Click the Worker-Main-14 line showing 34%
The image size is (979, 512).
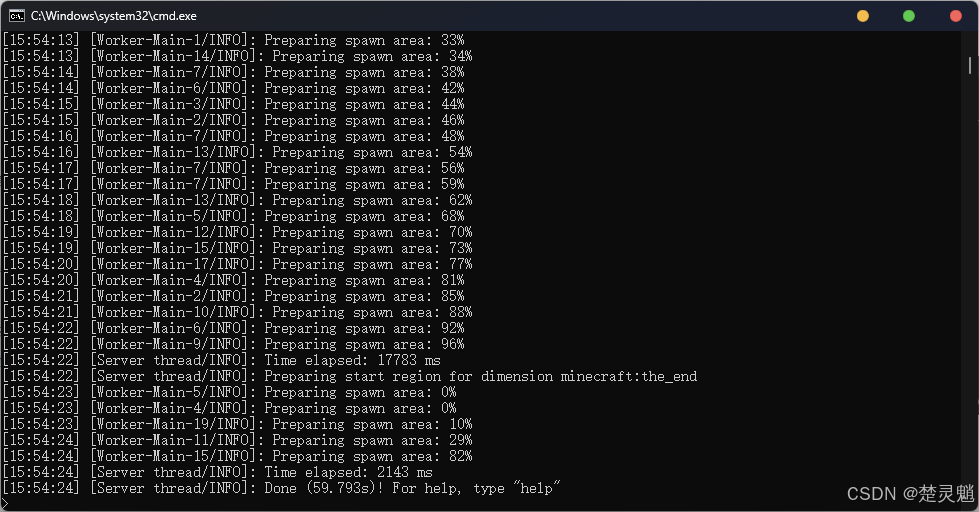click(x=237, y=56)
